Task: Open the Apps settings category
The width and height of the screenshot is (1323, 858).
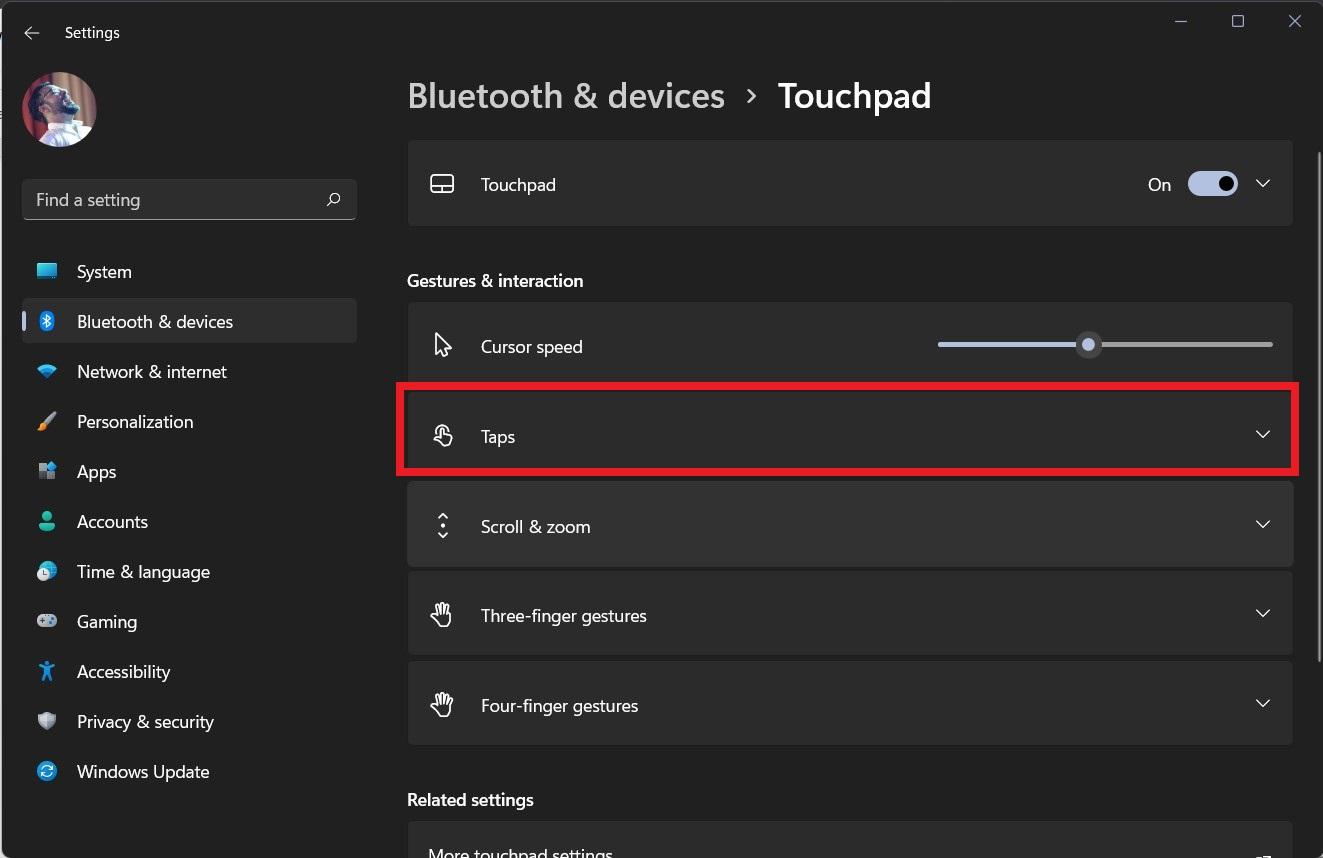Action: [x=97, y=472]
